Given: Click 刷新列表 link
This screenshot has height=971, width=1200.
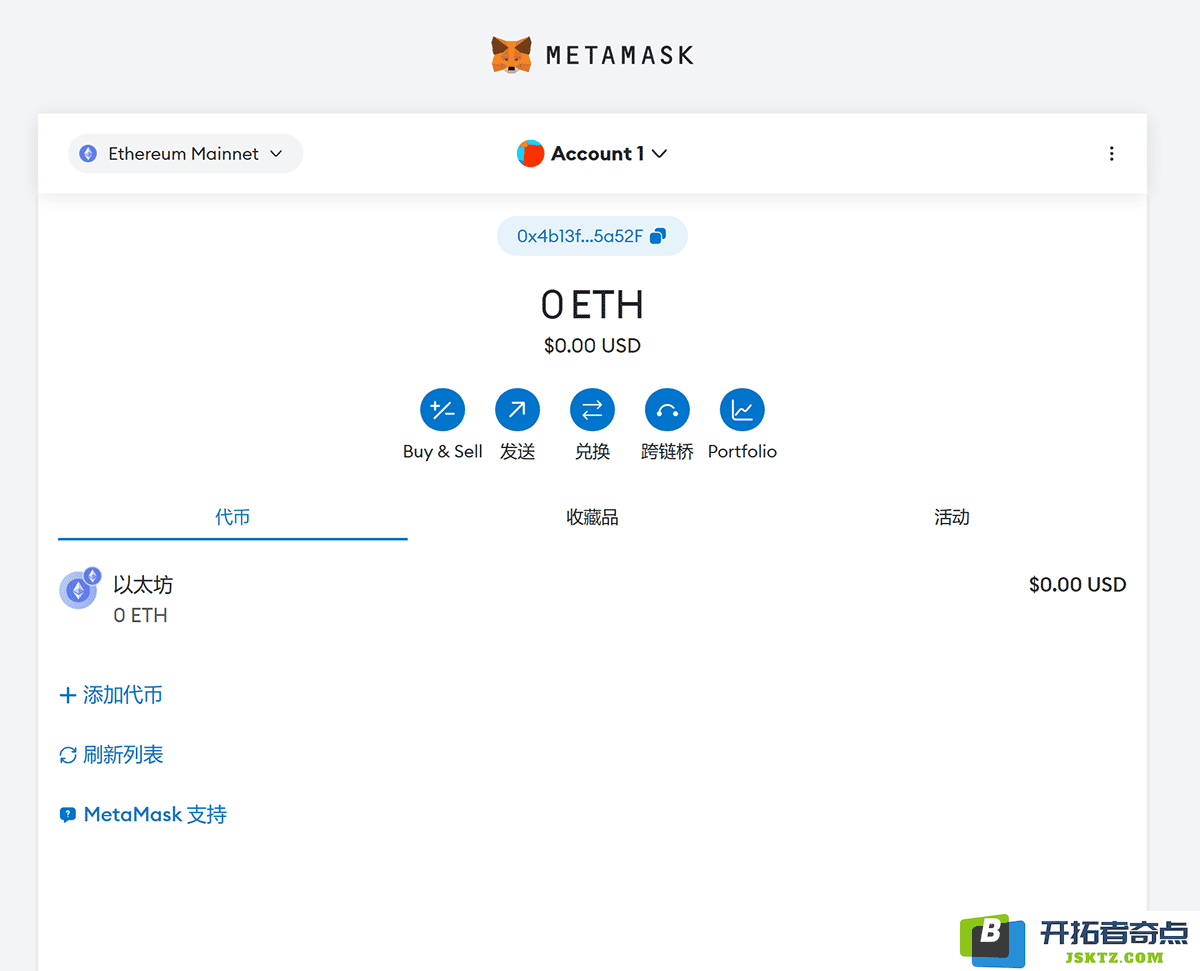Looking at the screenshot, I should coord(111,755).
